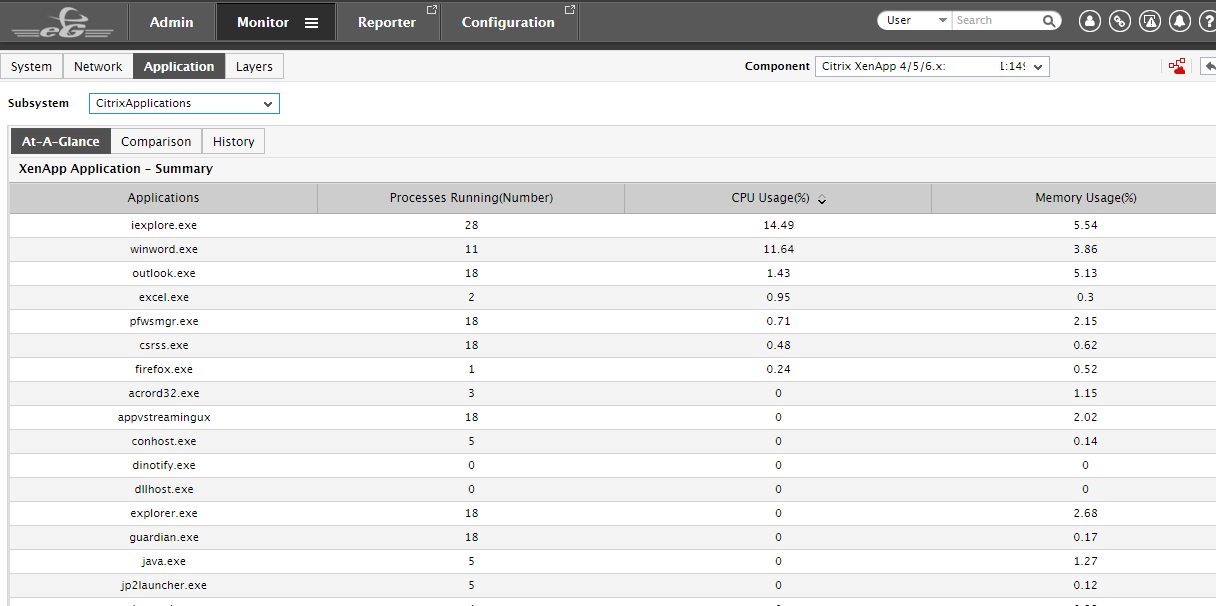Image resolution: width=1216 pixels, height=606 pixels.
Task: Click the back arrow icon
Action: point(1208,66)
